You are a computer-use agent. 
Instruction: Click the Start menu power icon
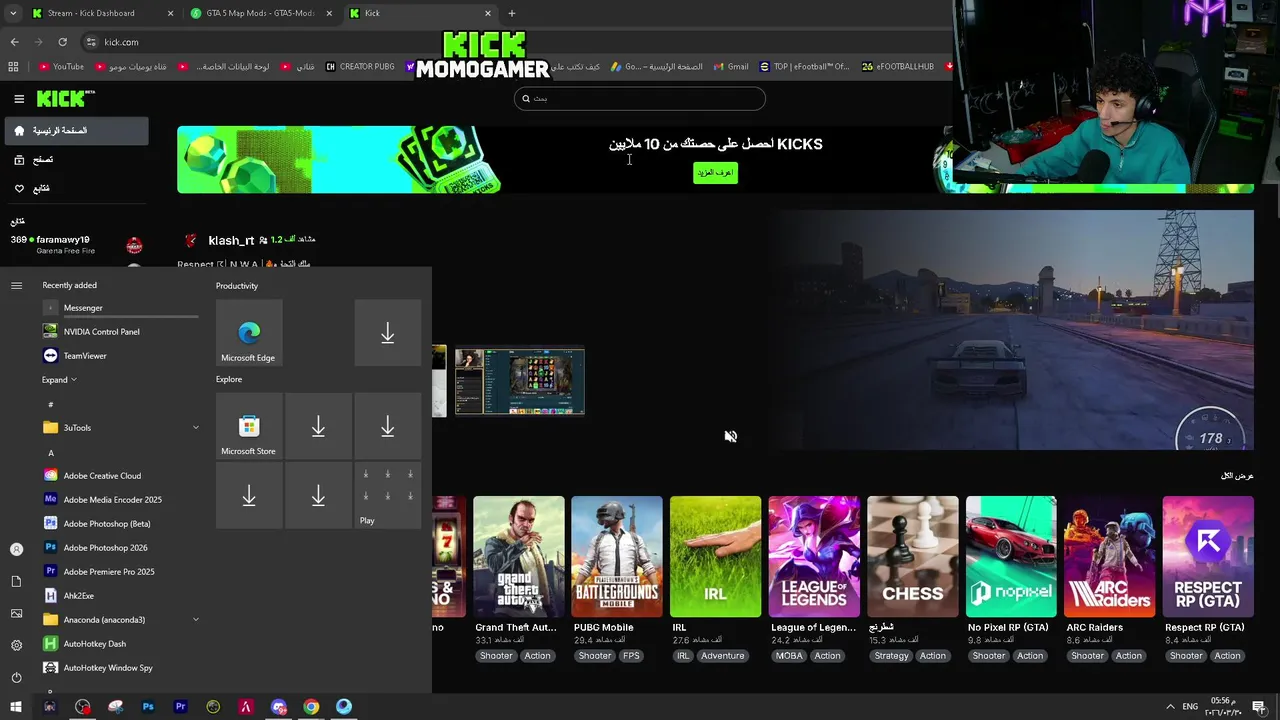click(16, 677)
